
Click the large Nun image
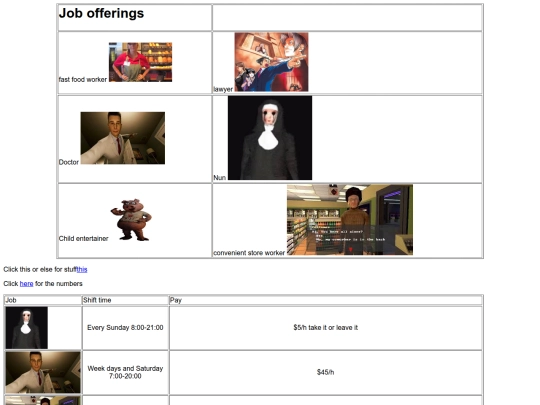270,138
